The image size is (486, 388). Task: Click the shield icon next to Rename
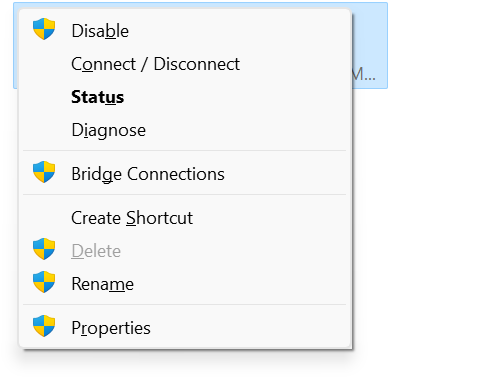[x=44, y=282]
